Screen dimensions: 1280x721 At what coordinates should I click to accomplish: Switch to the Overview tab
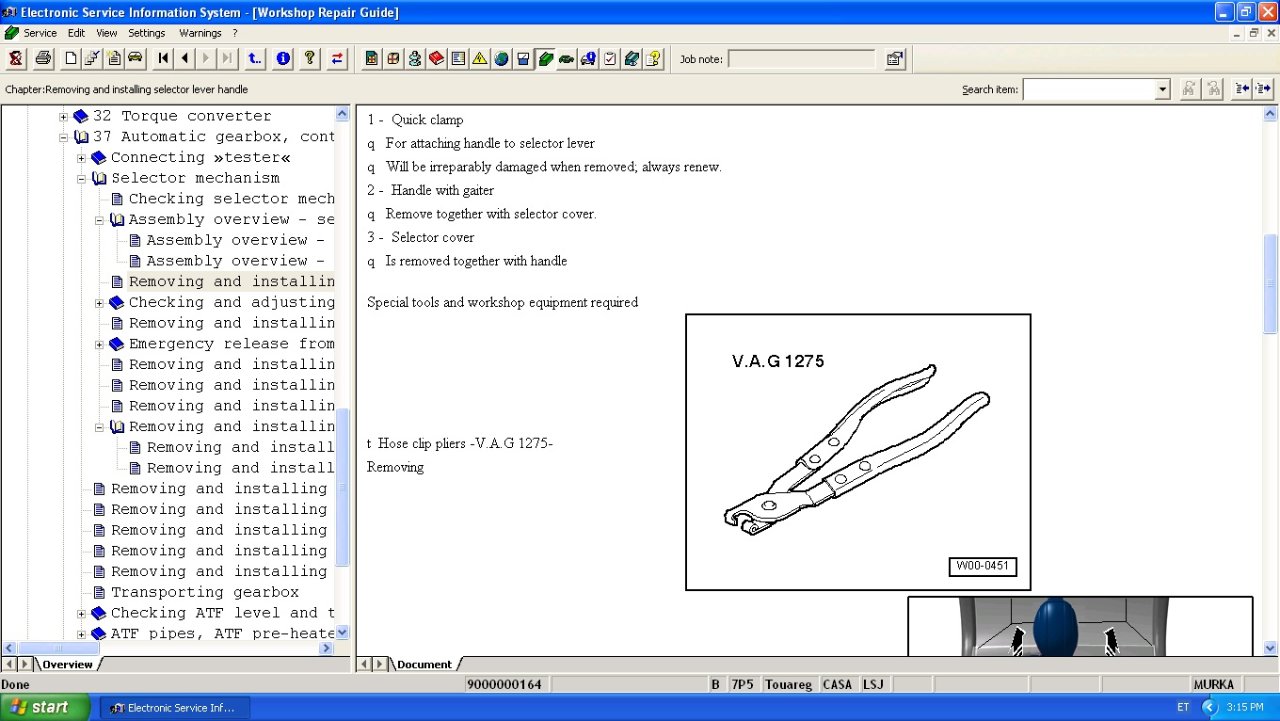coord(67,664)
